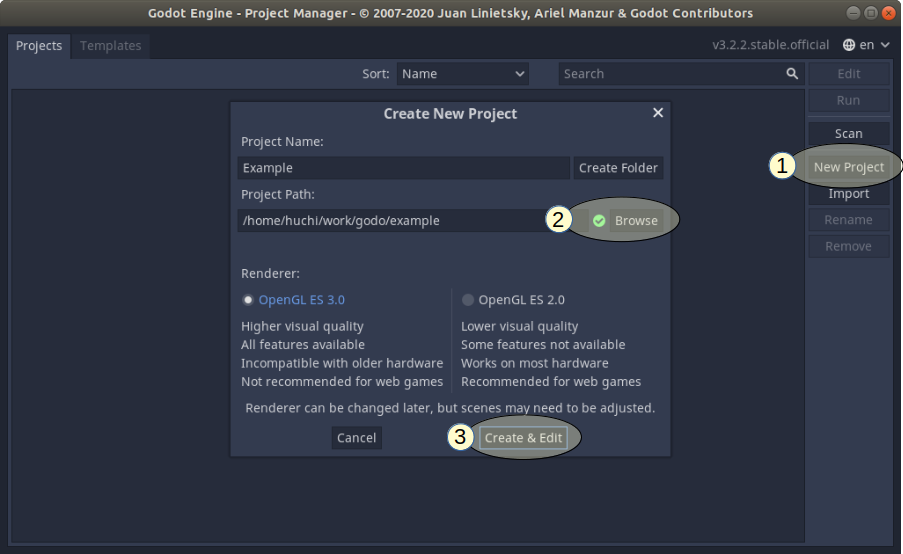Click the search magnifier icon
Image resolution: width=903 pixels, height=554 pixels.
coord(792,74)
